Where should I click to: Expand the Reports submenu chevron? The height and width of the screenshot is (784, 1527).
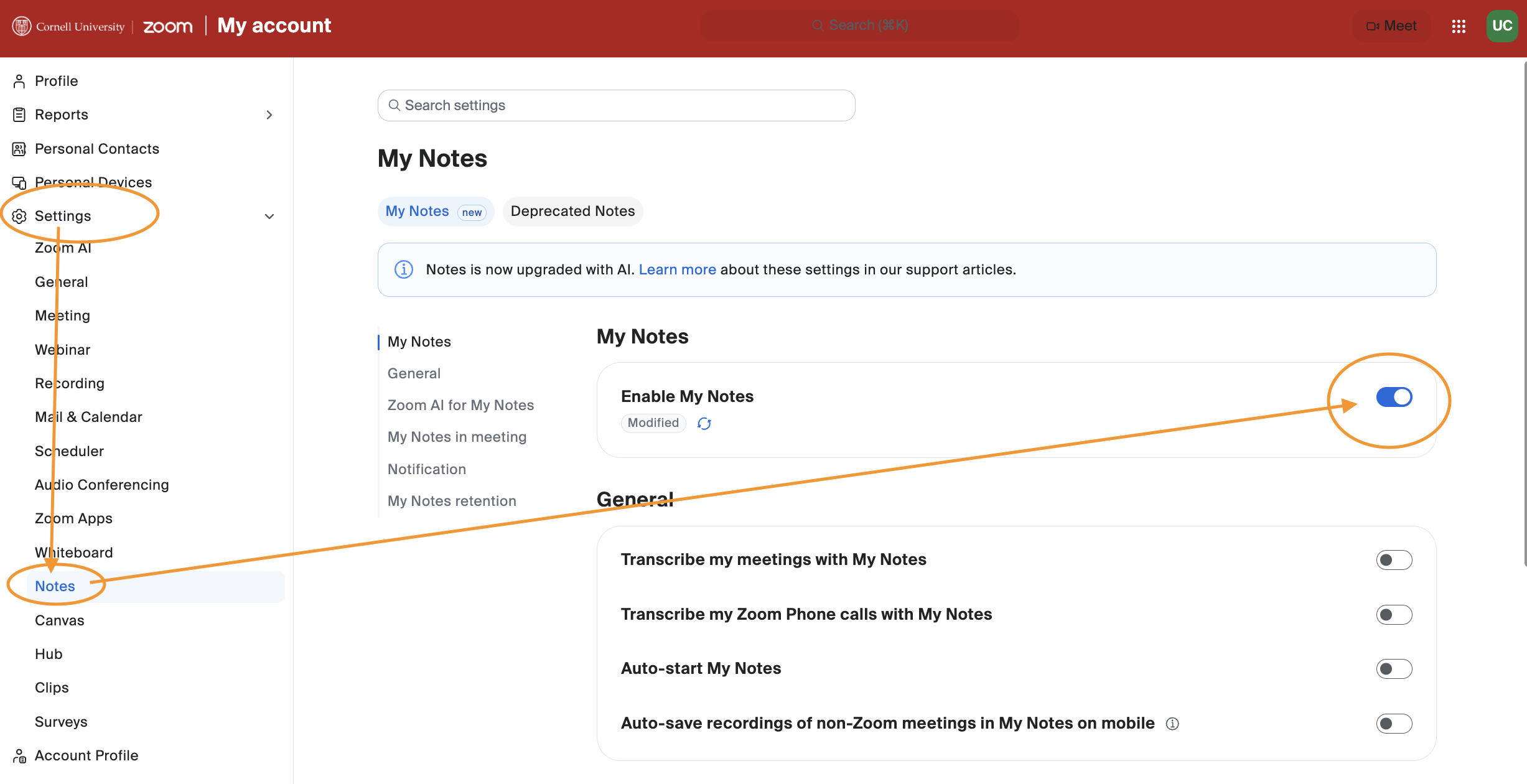[269, 114]
